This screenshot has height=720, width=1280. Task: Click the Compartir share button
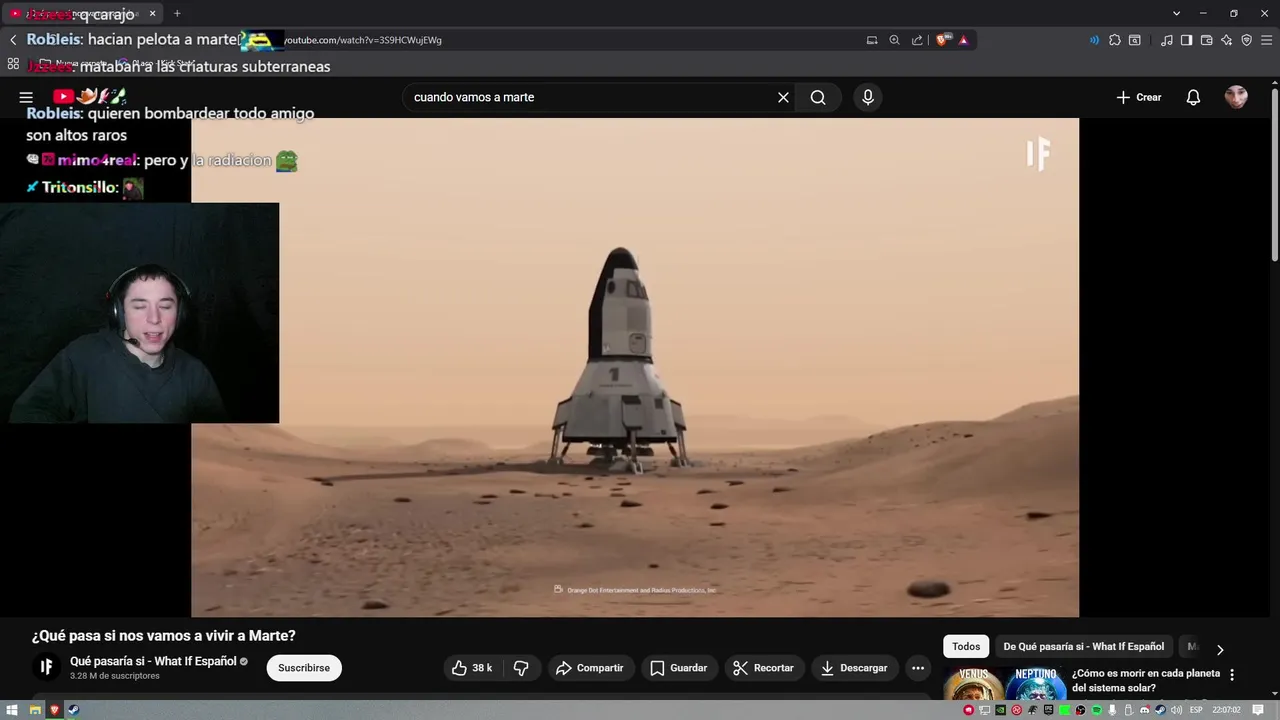[589, 668]
